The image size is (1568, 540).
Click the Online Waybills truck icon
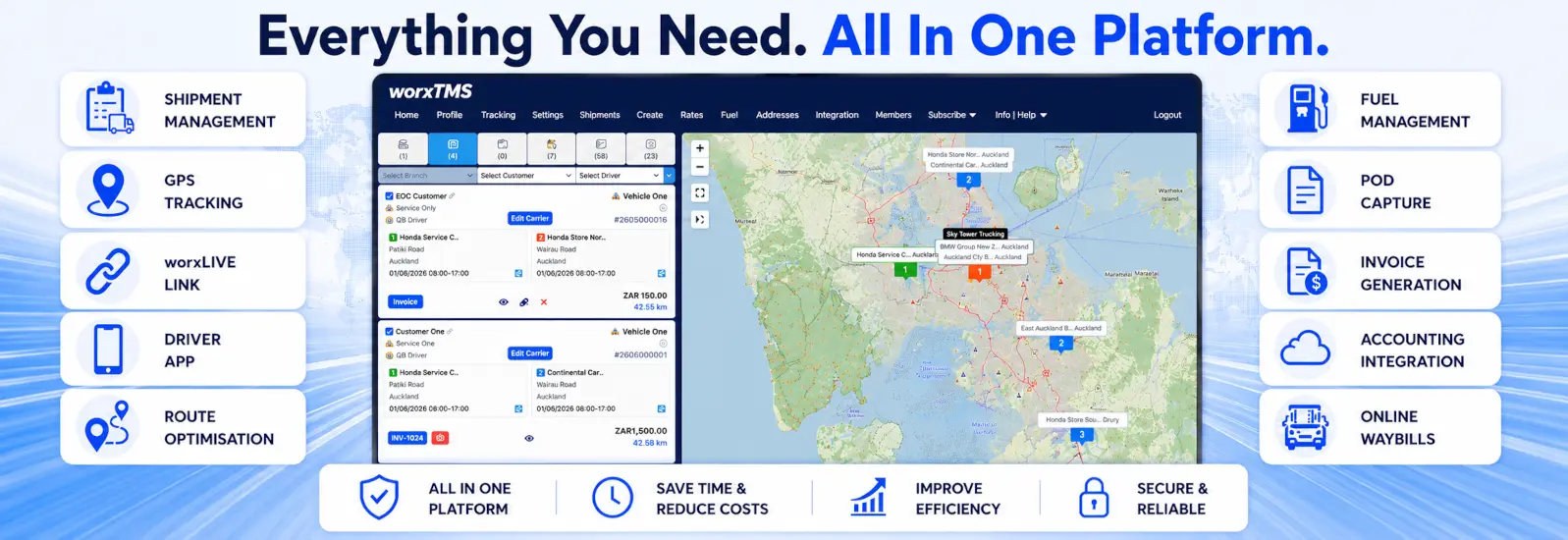pos(1305,427)
